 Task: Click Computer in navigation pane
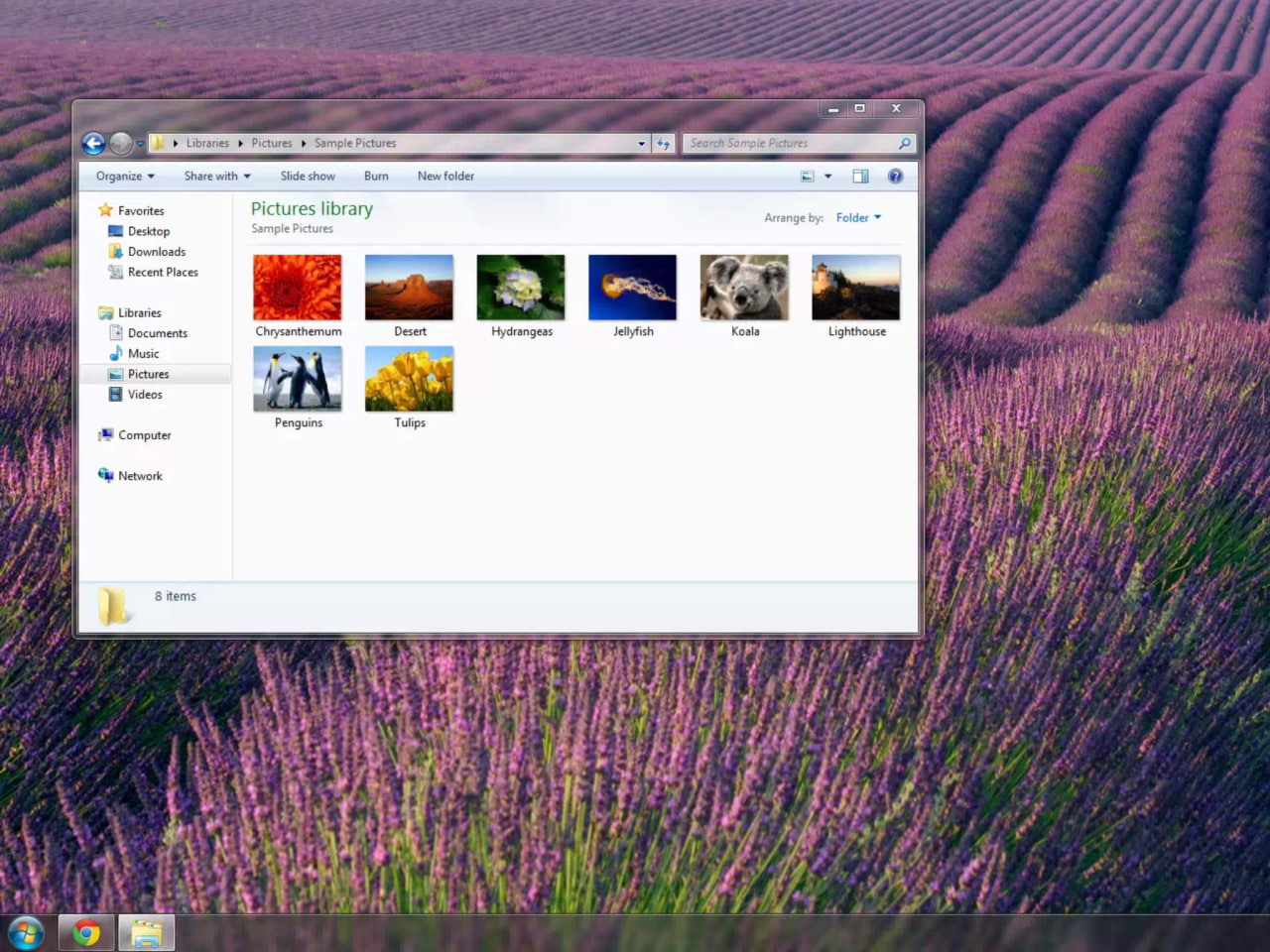(x=144, y=435)
